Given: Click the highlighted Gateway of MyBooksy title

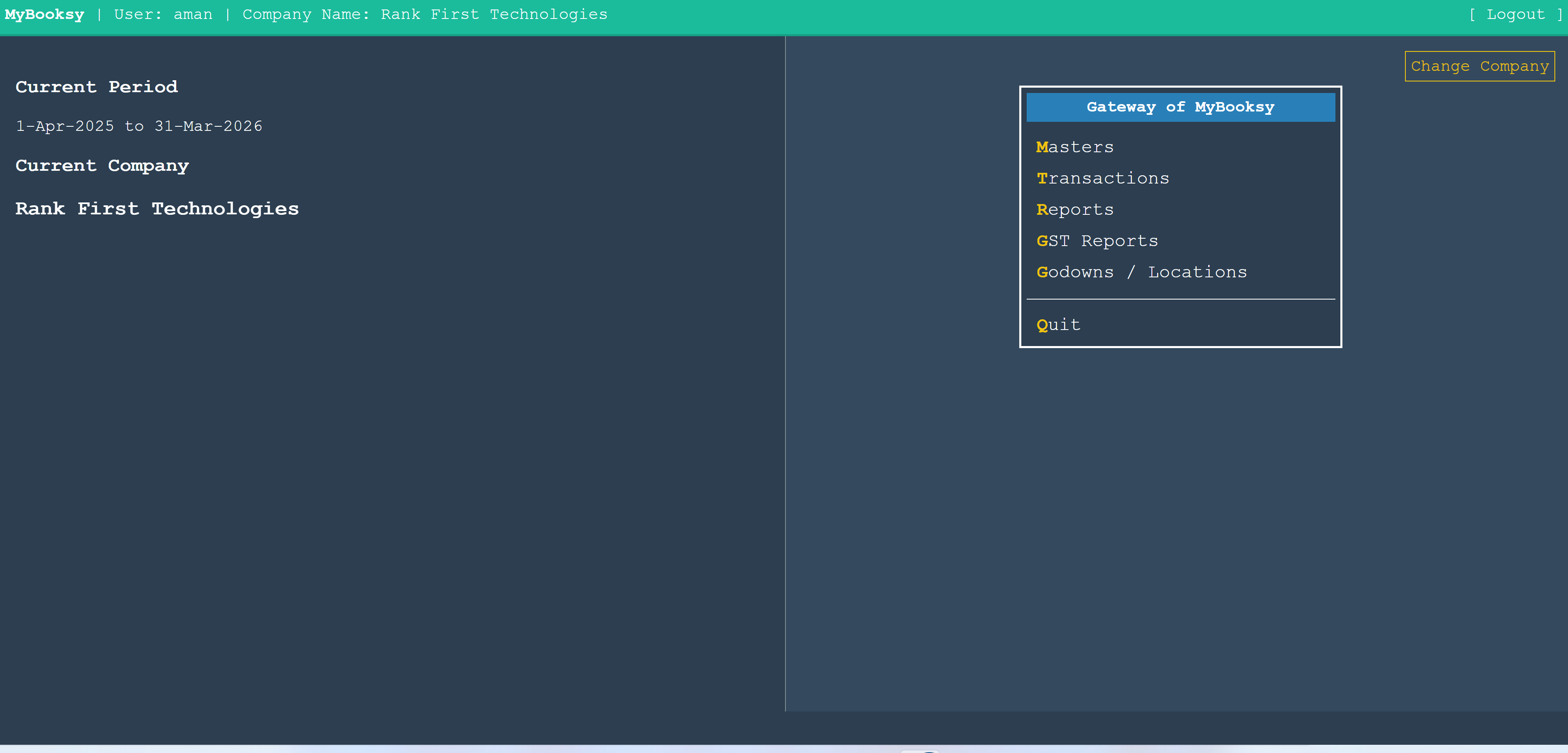Looking at the screenshot, I should tap(1180, 107).
